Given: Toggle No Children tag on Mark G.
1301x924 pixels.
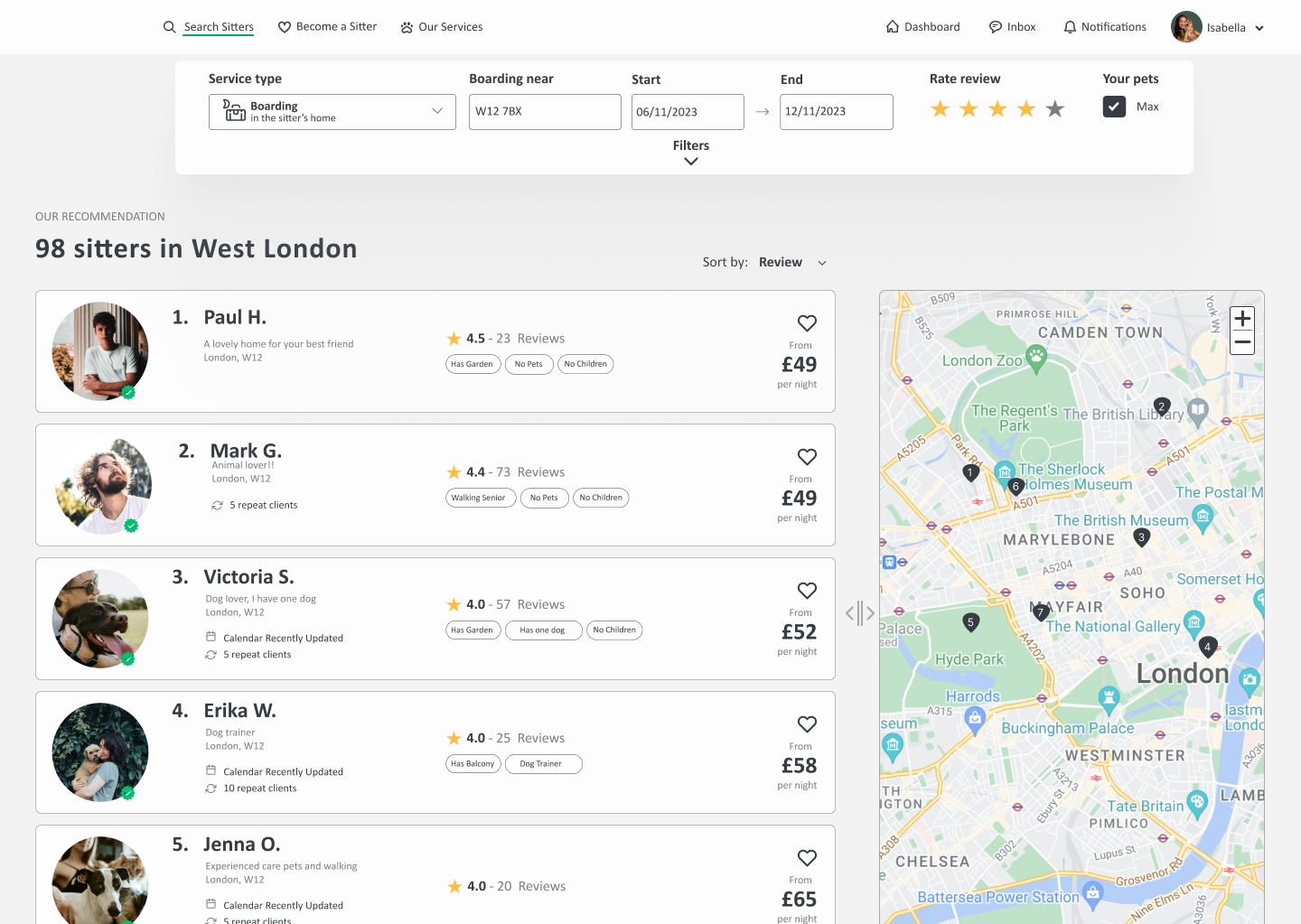Looking at the screenshot, I should [x=601, y=498].
